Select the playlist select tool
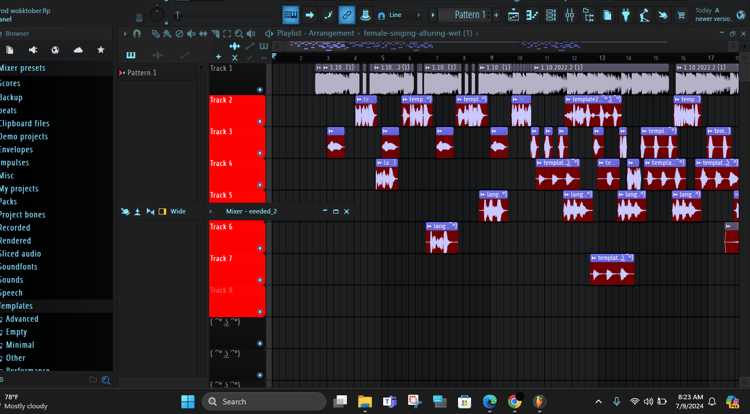Viewport: 750px width, 414px height. point(227,33)
